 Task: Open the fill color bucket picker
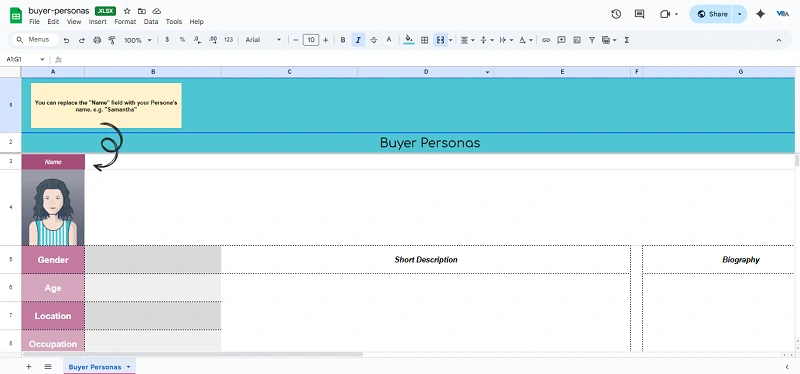[x=409, y=40]
